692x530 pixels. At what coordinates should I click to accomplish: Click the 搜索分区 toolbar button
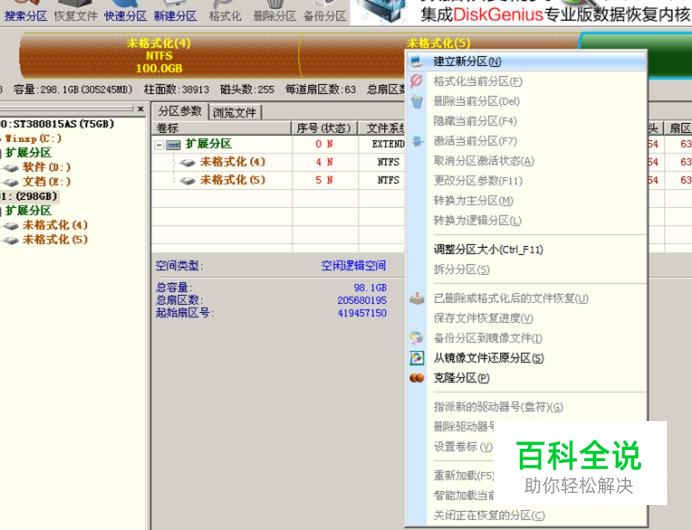pos(26,12)
